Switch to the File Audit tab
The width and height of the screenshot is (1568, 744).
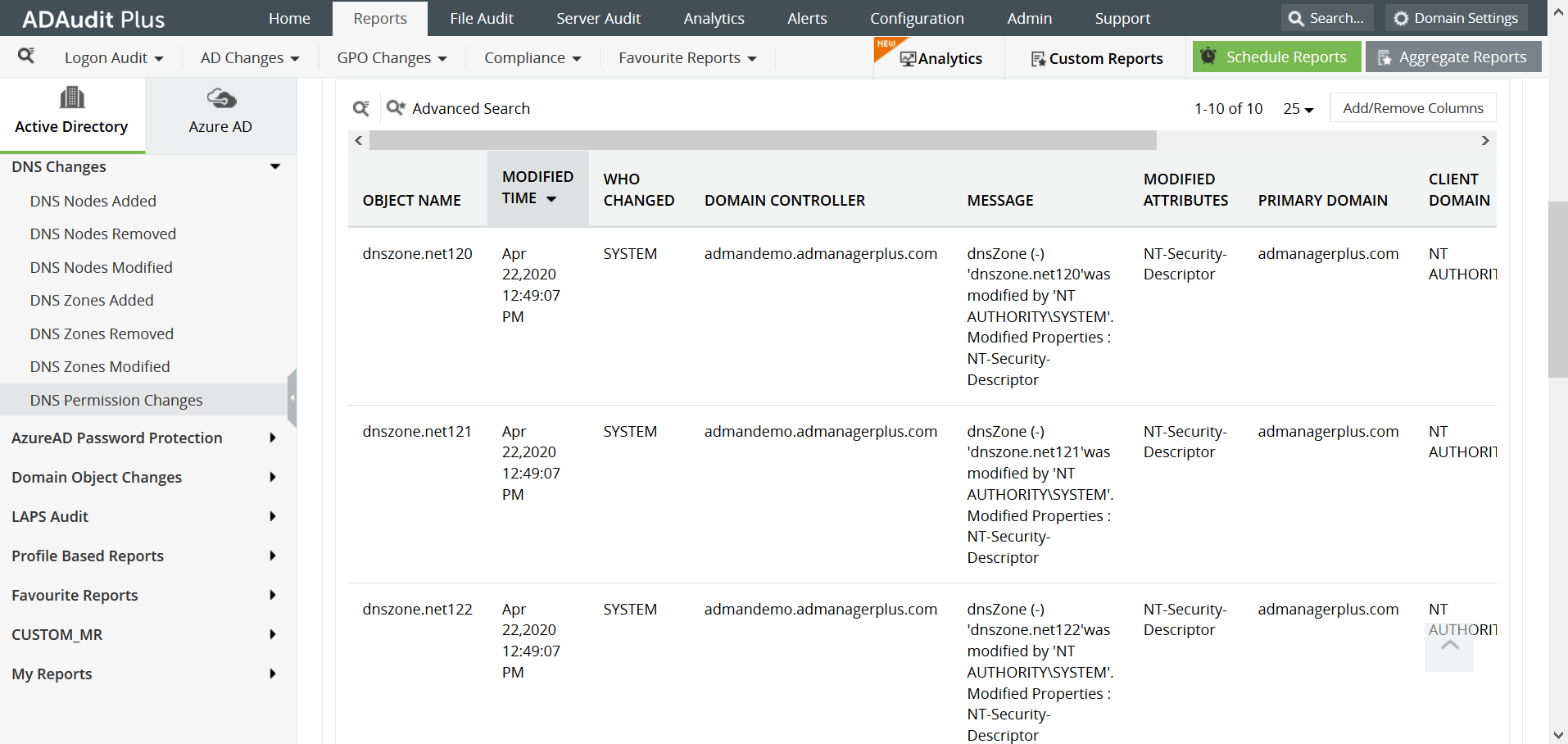click(x=482, y=18)
